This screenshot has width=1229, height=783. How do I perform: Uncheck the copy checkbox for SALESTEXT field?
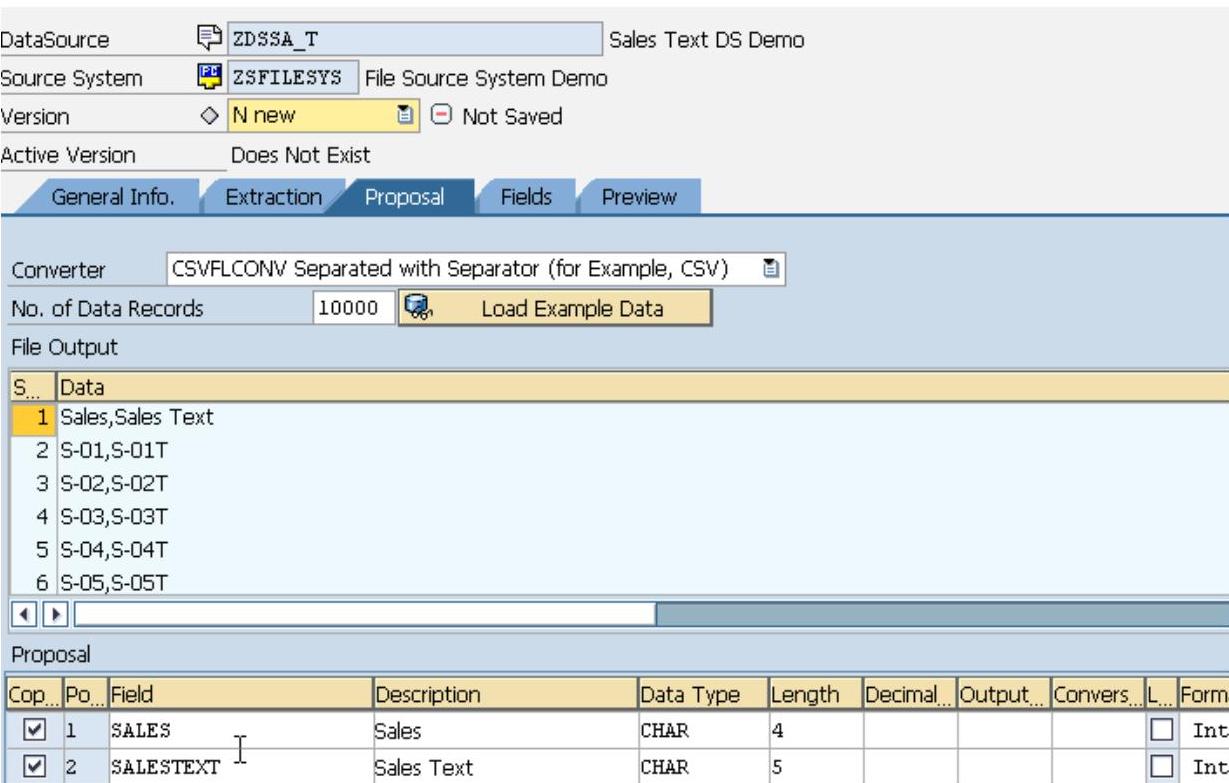click(x=32, y=766)
